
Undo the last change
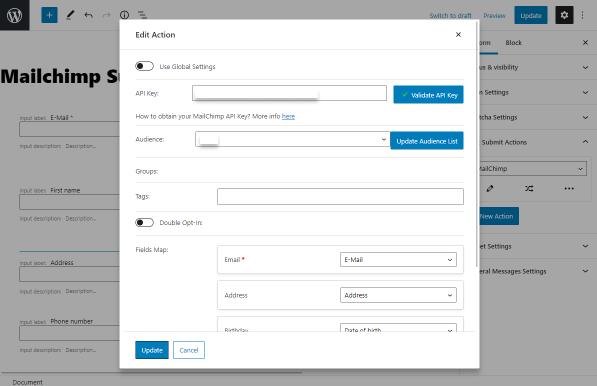tap(89, 15)
